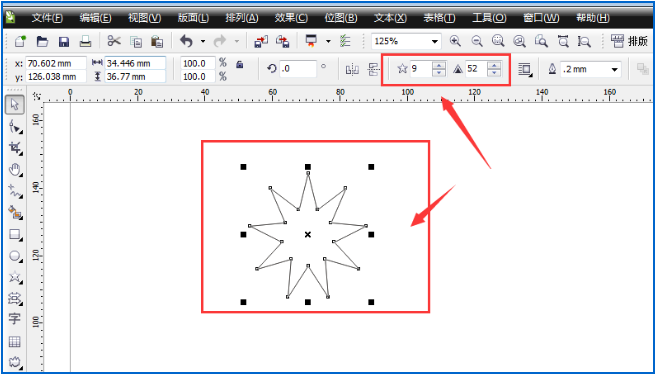Select the Text tool
656x375 pixels.
click(x=15, y=320)
